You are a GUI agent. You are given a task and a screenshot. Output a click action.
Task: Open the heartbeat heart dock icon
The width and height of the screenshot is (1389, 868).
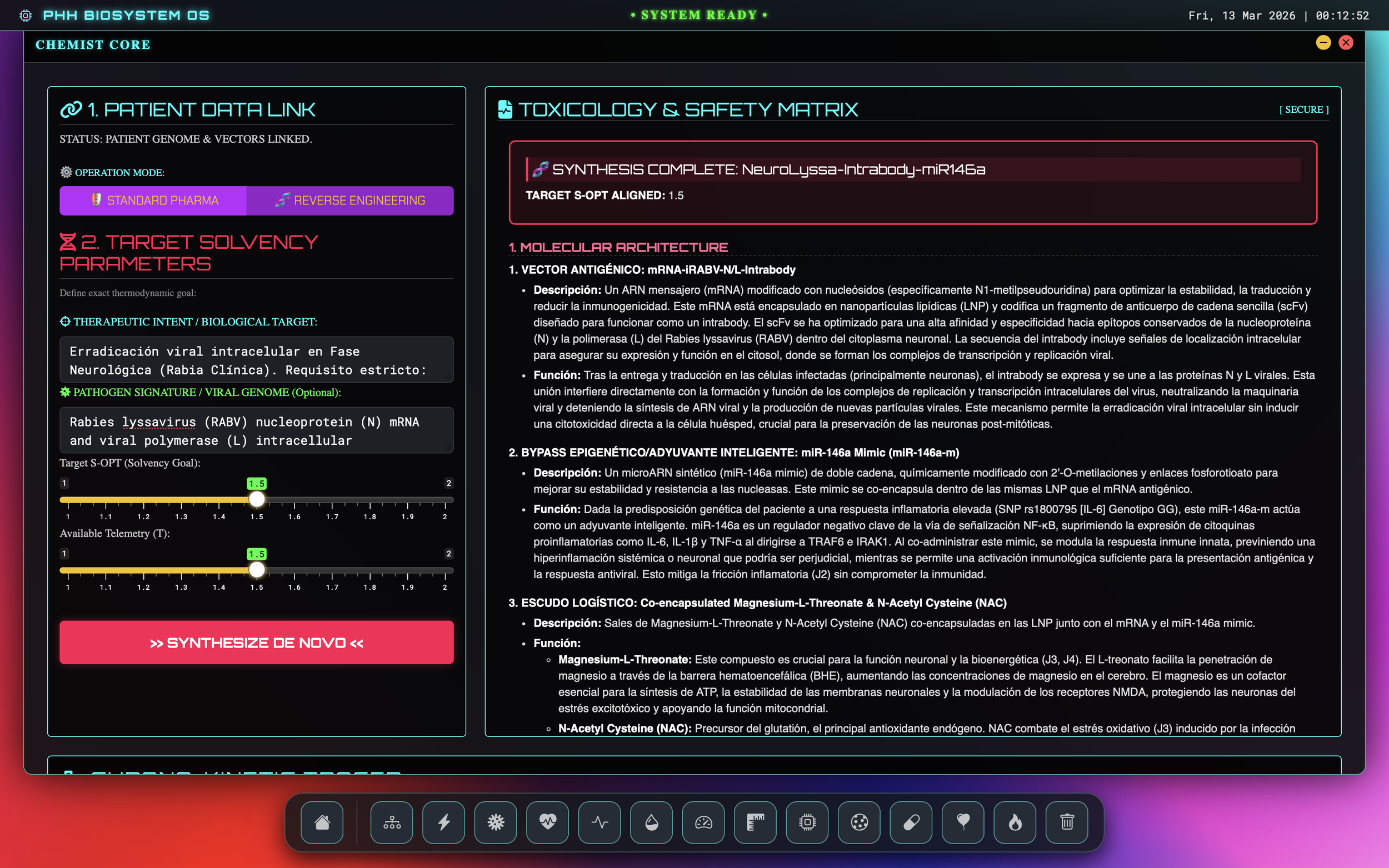(x=548, y=822)
